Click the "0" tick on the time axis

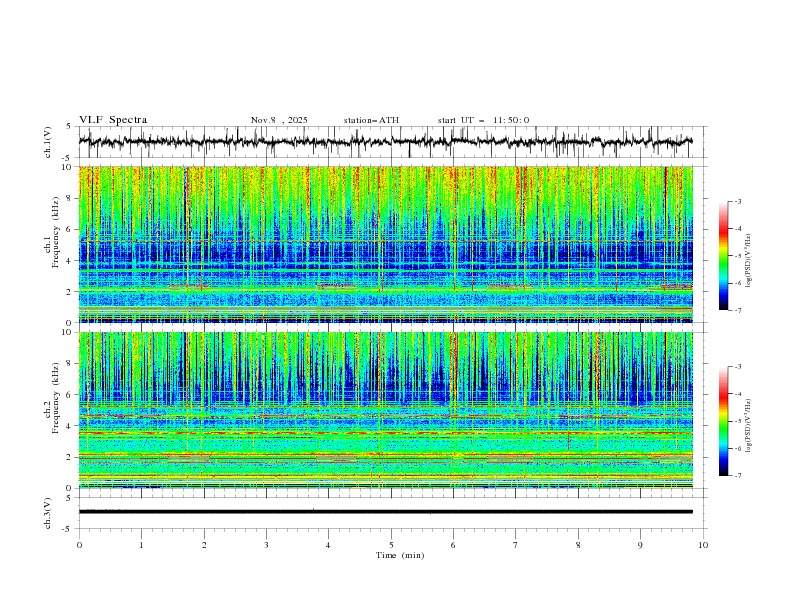click(x=79, y=545)
